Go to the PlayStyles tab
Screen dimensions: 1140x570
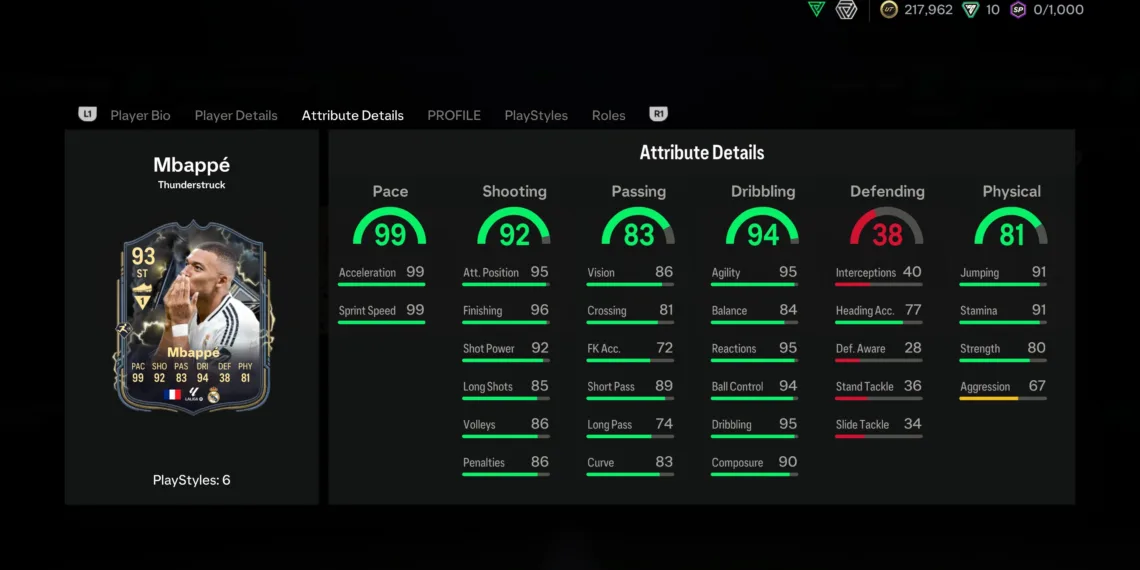coord(536,116)
